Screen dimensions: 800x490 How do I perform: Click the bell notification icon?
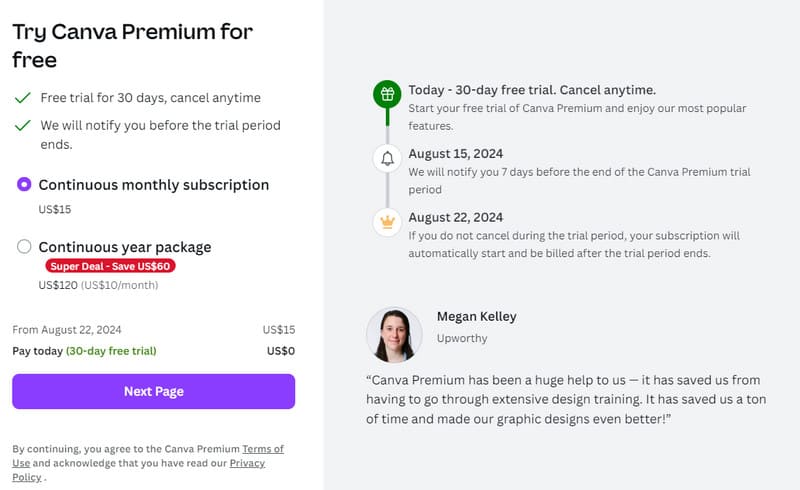(x=386, y=159)
